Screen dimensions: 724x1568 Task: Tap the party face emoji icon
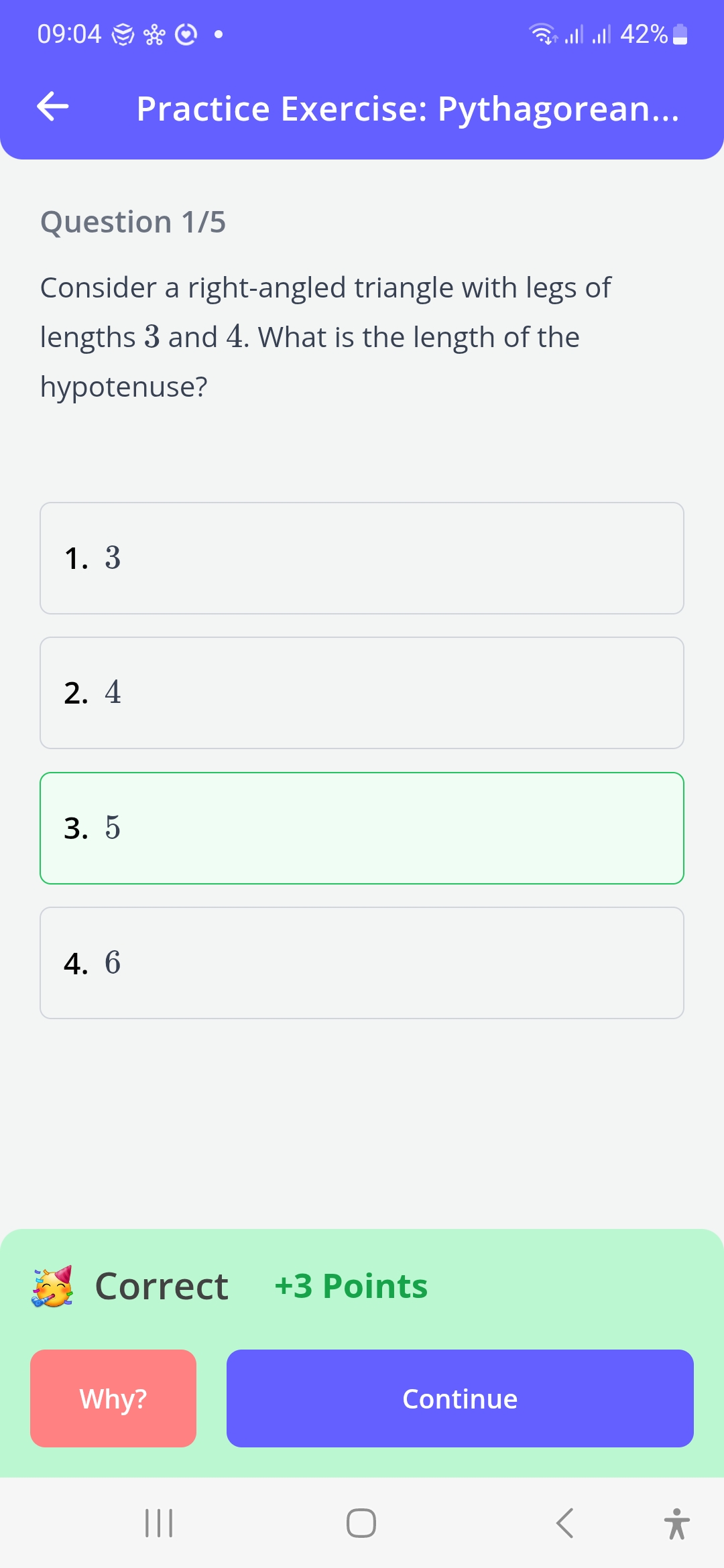click(x=52, y=1287)
